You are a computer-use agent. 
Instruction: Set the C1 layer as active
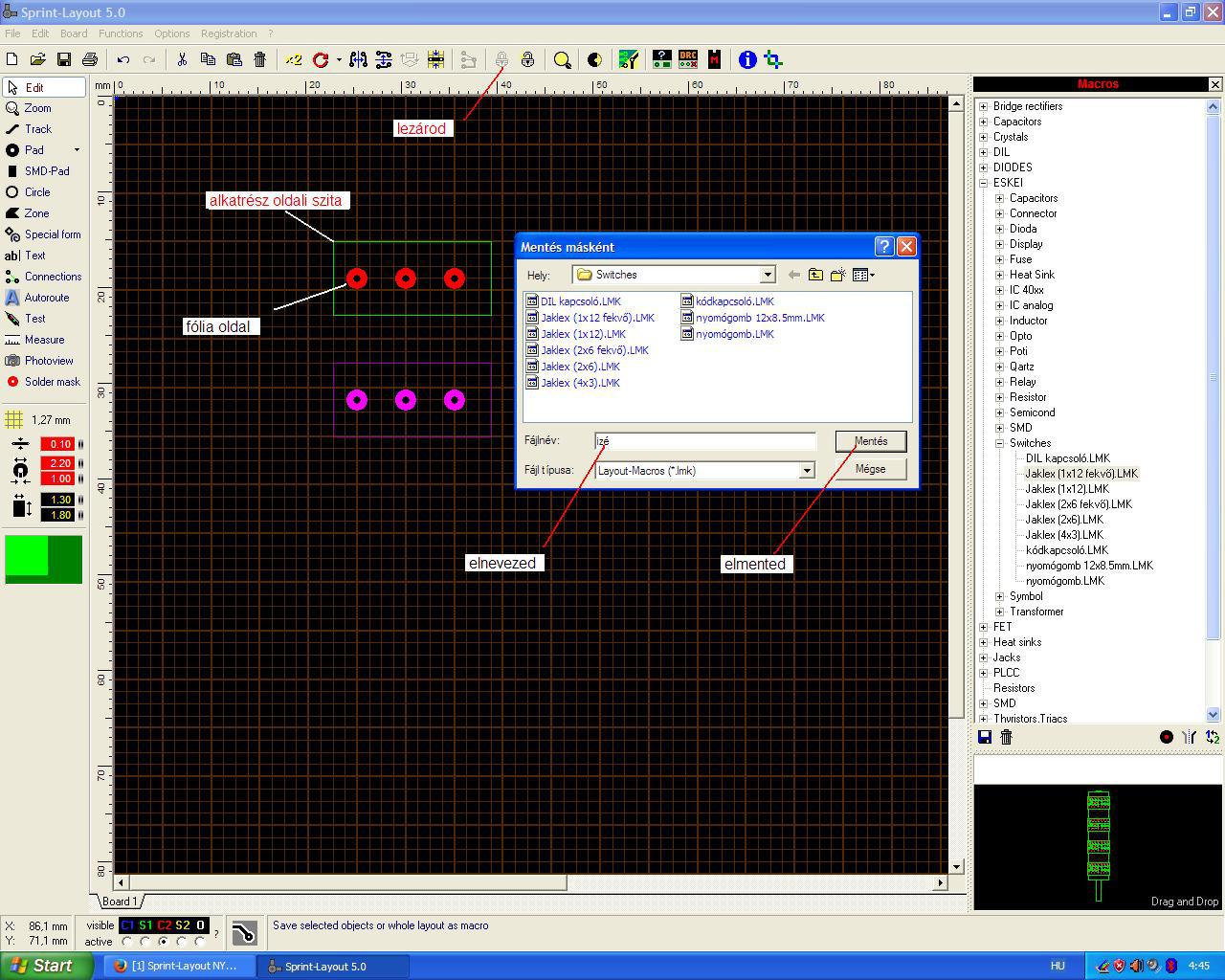[127, 942]
